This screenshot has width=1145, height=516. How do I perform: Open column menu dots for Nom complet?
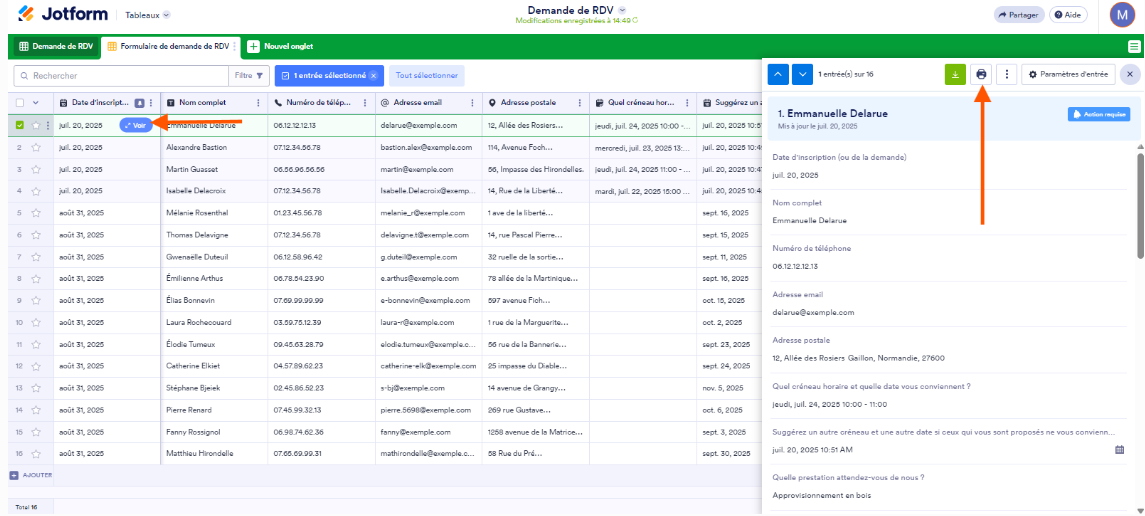pyautogui.click(x=259, y=103)
